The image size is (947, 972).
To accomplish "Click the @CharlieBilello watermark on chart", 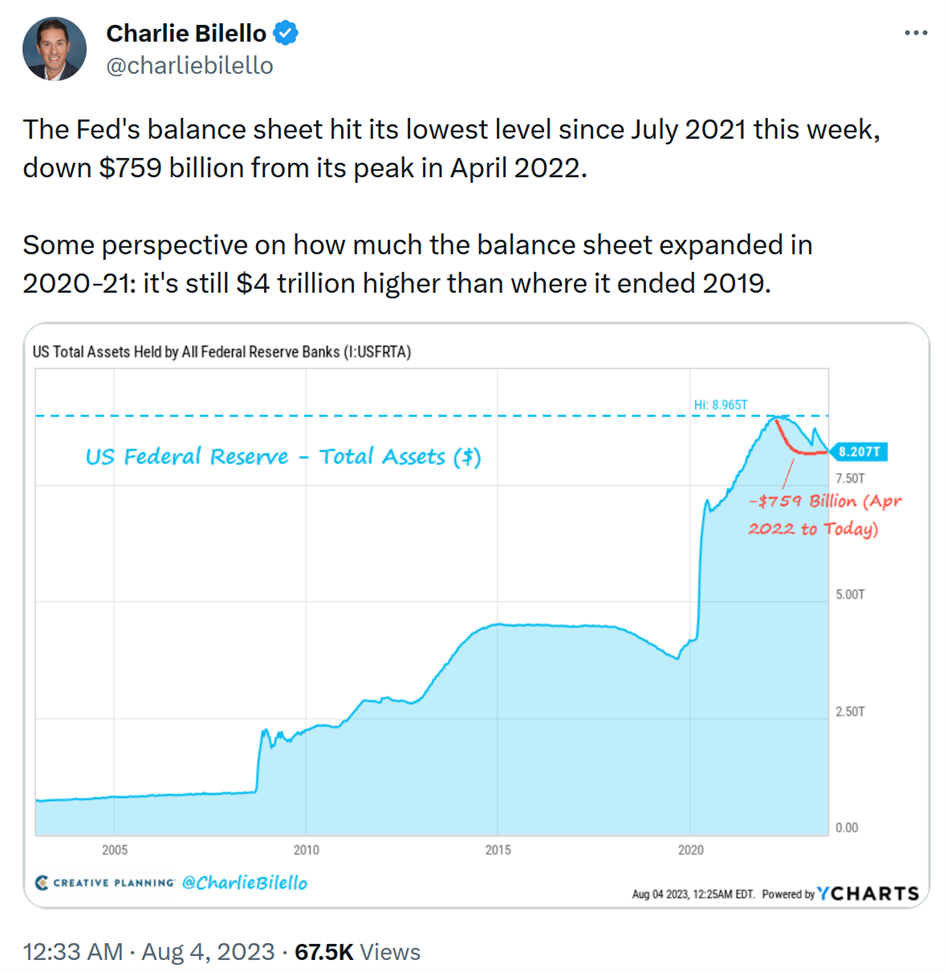I will 245,883.
